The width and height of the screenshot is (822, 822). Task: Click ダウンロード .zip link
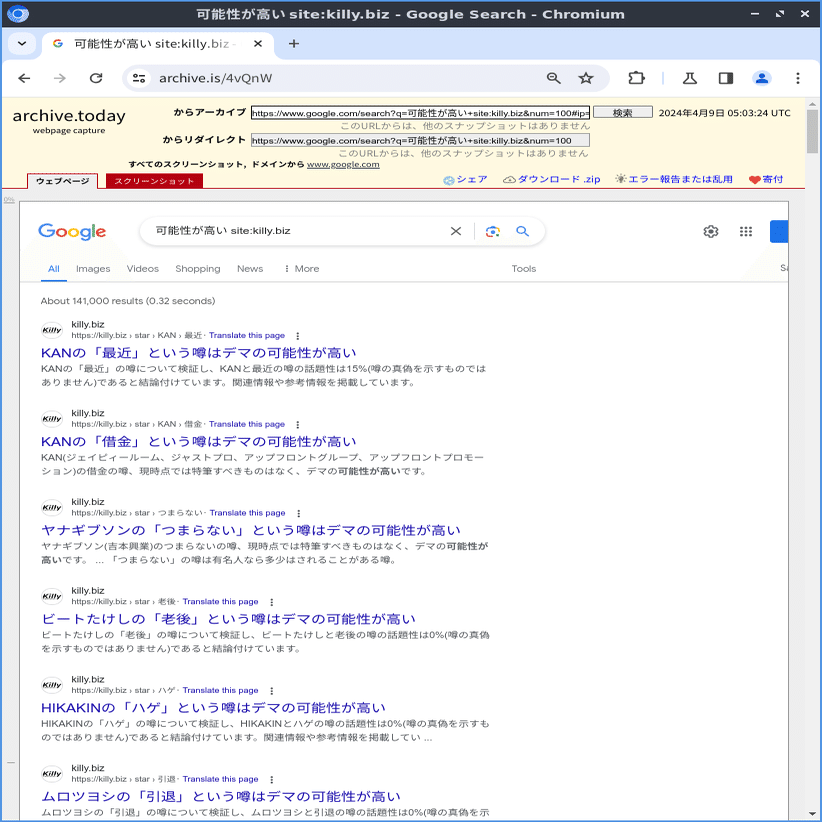(551, 179)
